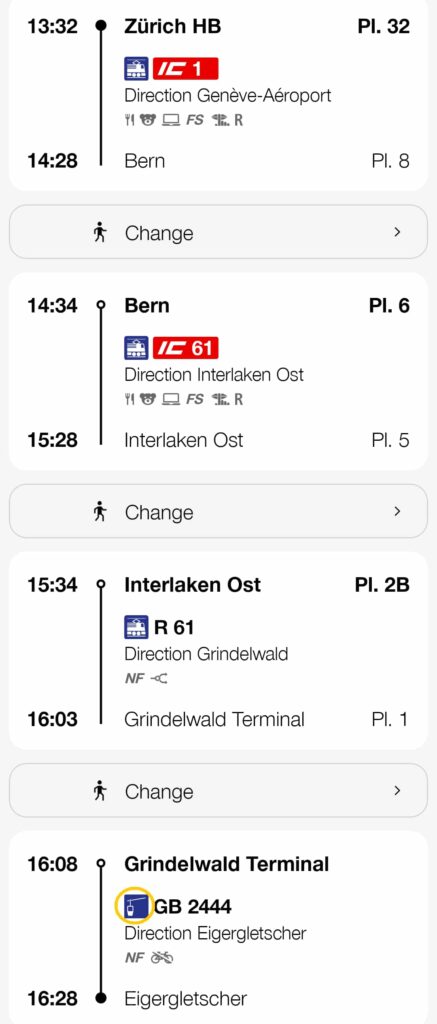The image size is (437, 1024).
Task: Click the R 61 line label
Action: (174, 628)
